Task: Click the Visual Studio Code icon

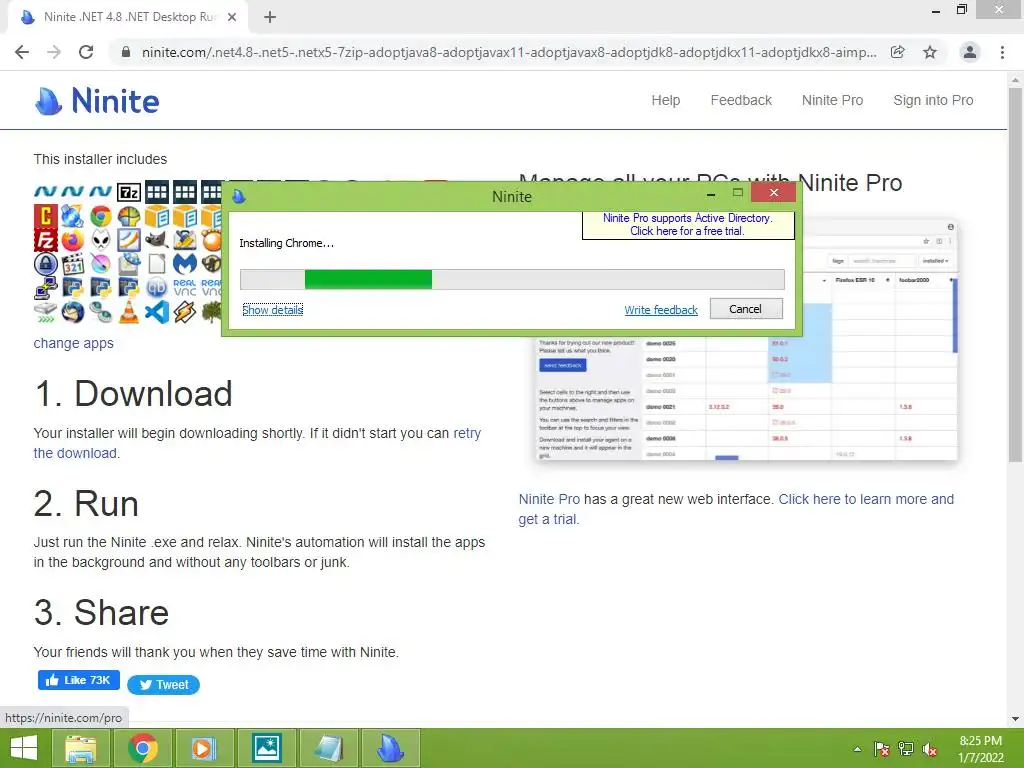Action: tap(157, 312)
